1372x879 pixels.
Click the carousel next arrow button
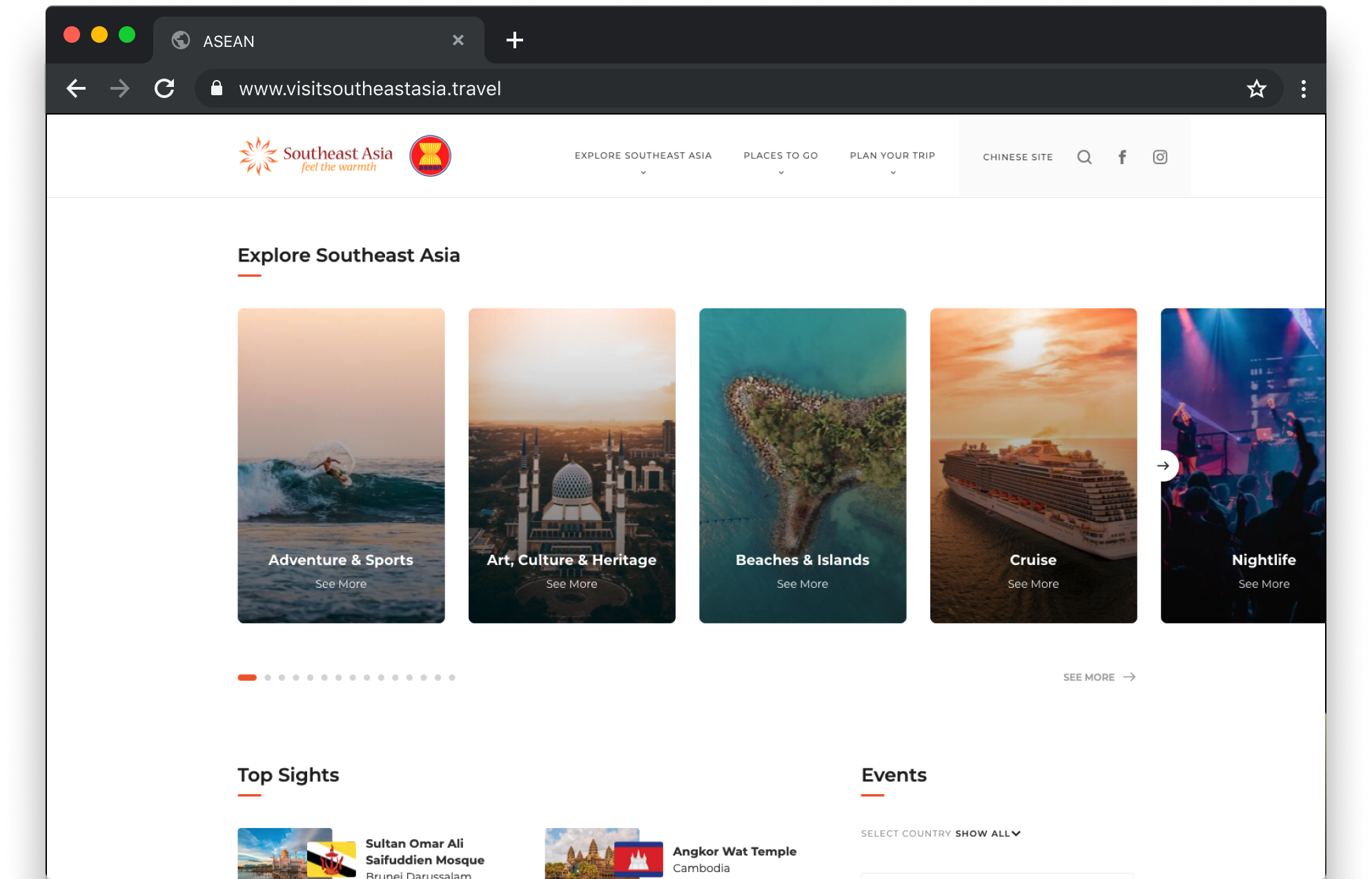point(1163,466)
